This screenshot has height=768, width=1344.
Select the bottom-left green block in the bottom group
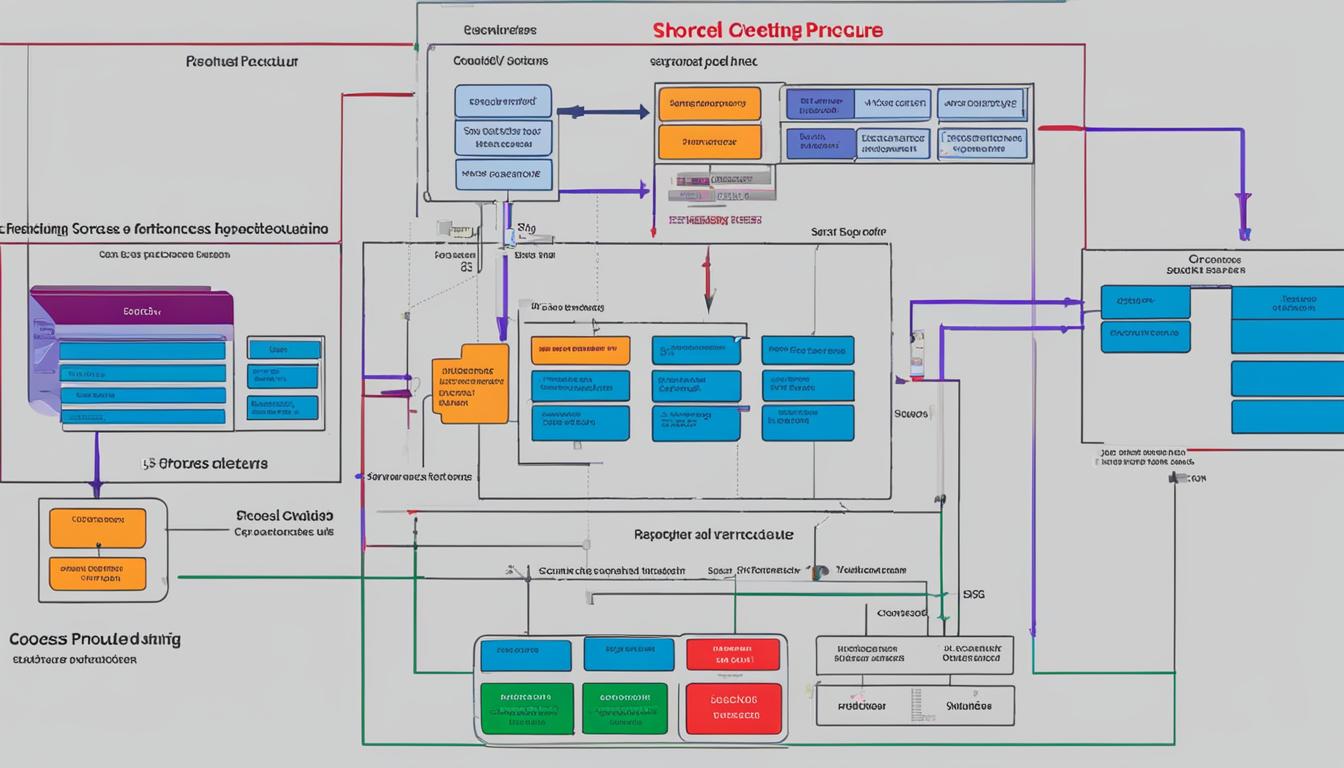click(526, 708)
